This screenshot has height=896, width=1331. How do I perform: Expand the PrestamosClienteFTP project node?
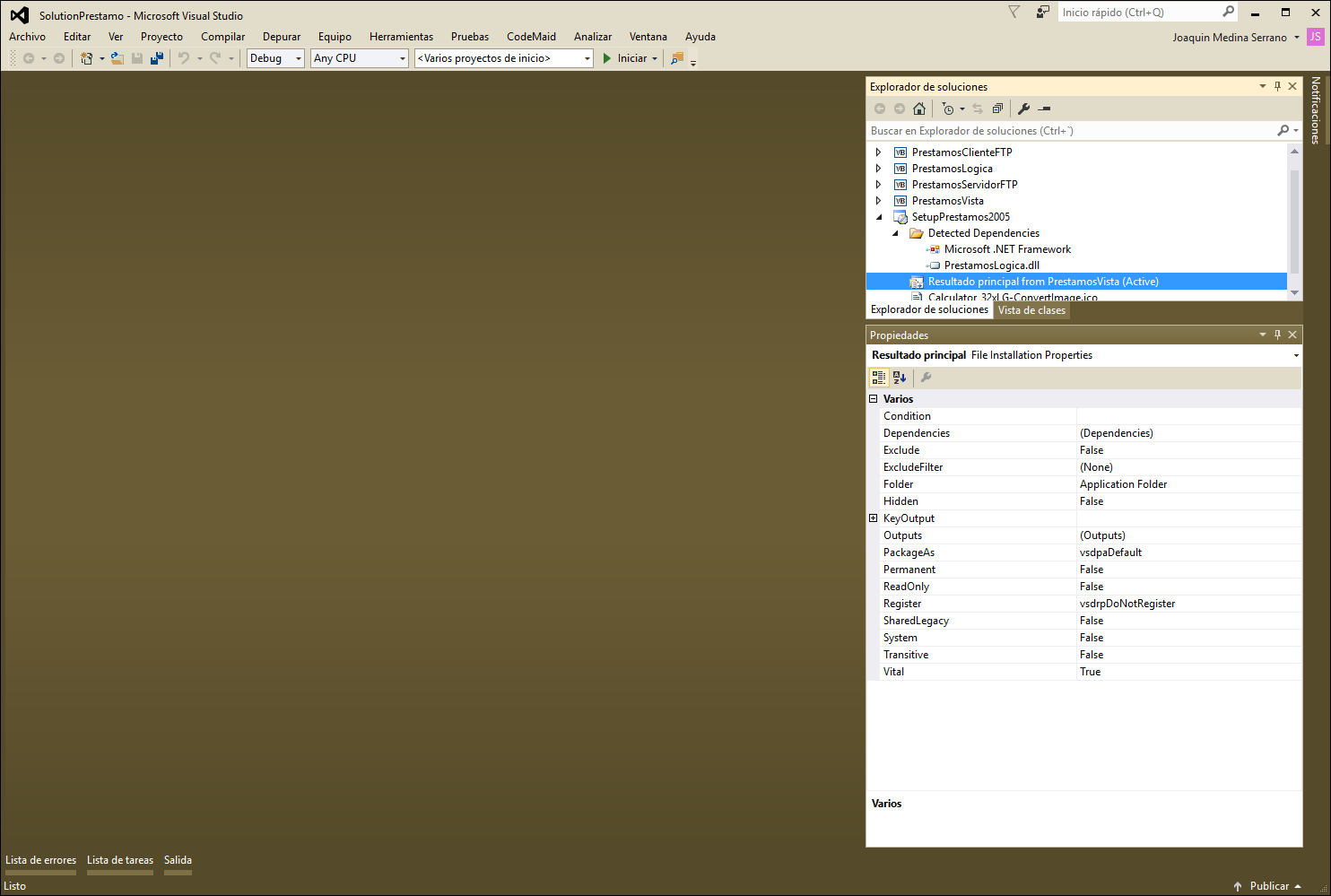[879, 152]
